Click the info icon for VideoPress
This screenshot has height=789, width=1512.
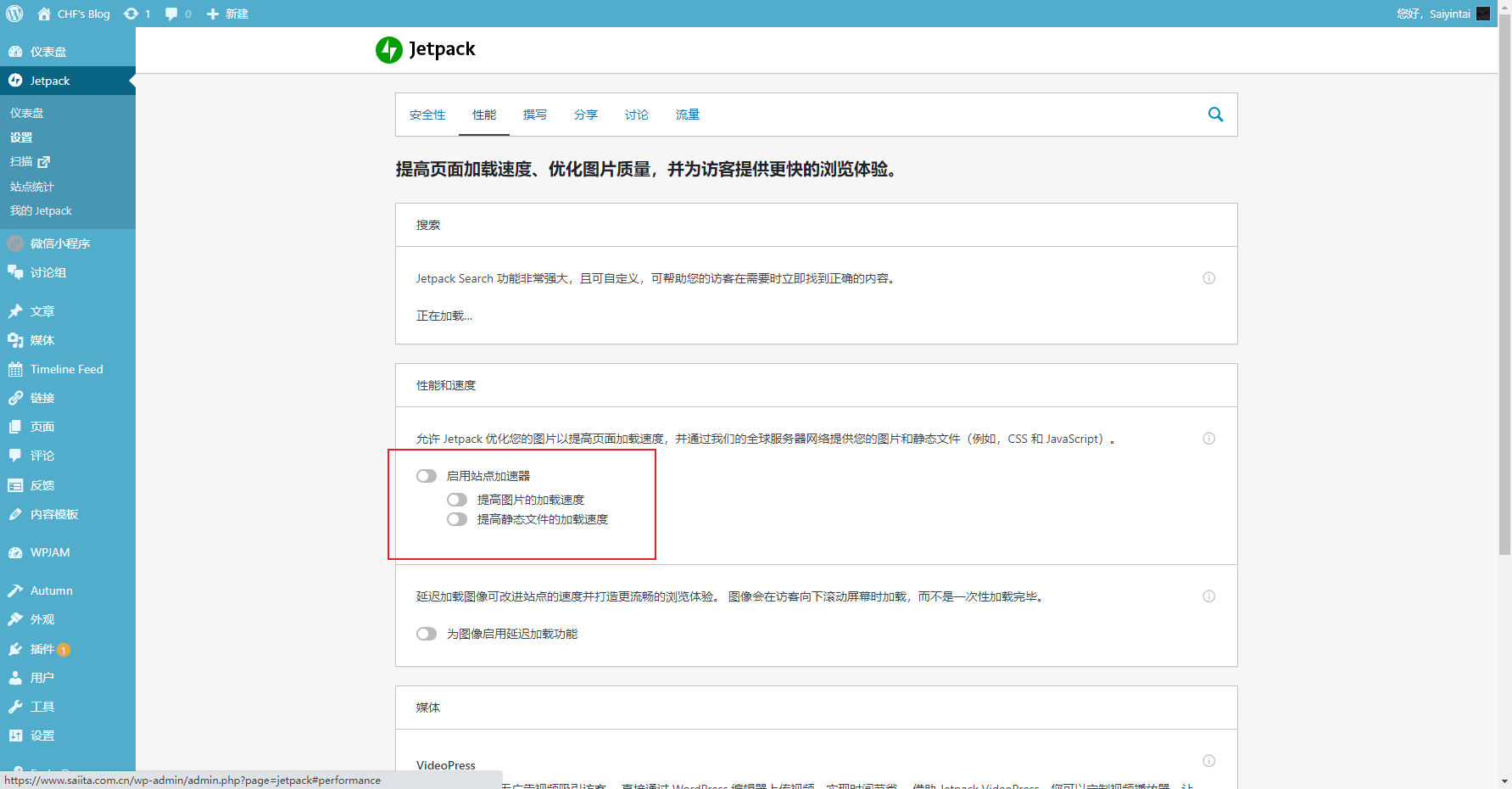coord(1208,761)
